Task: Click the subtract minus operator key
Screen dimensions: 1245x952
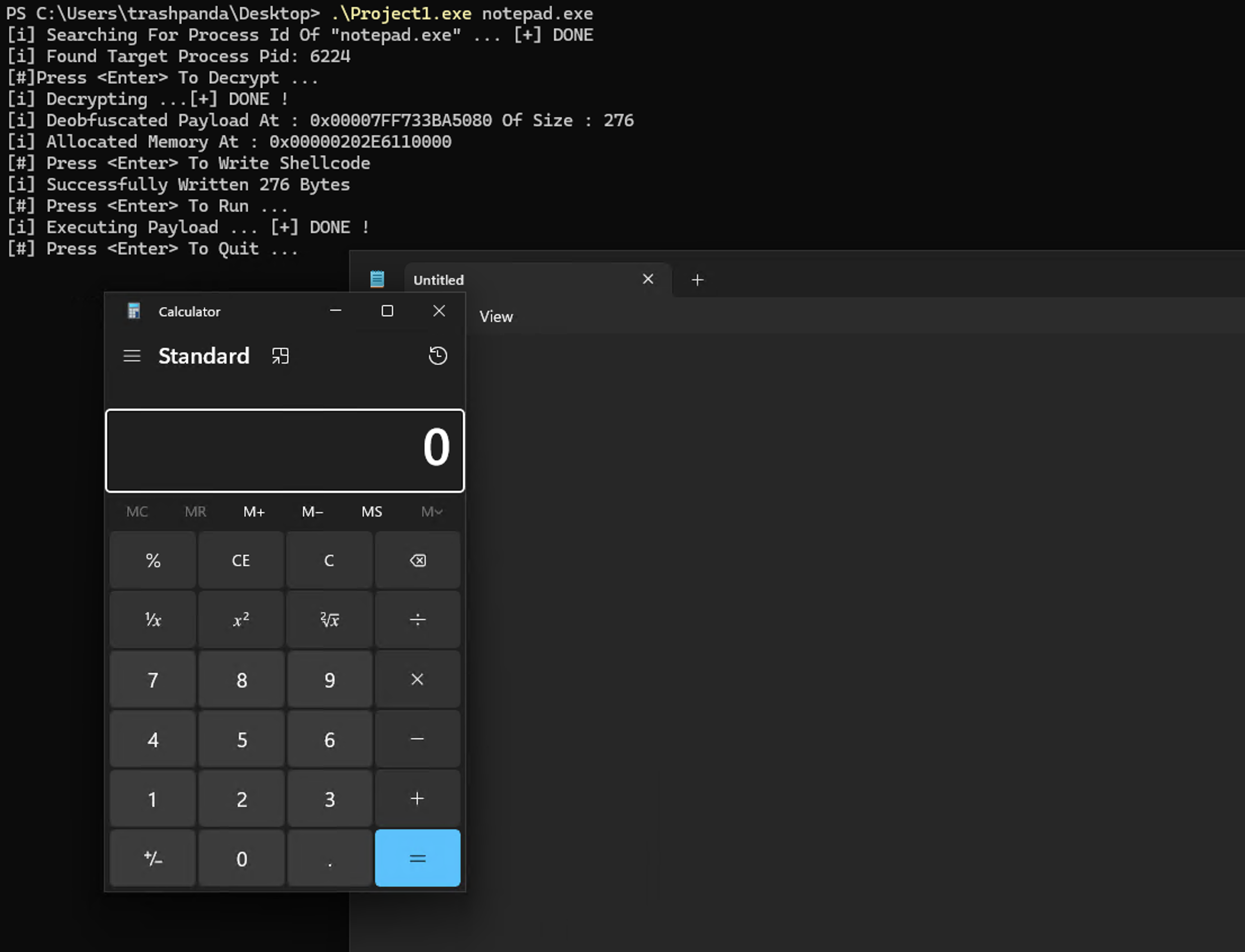Action: (x=417, y=739)
